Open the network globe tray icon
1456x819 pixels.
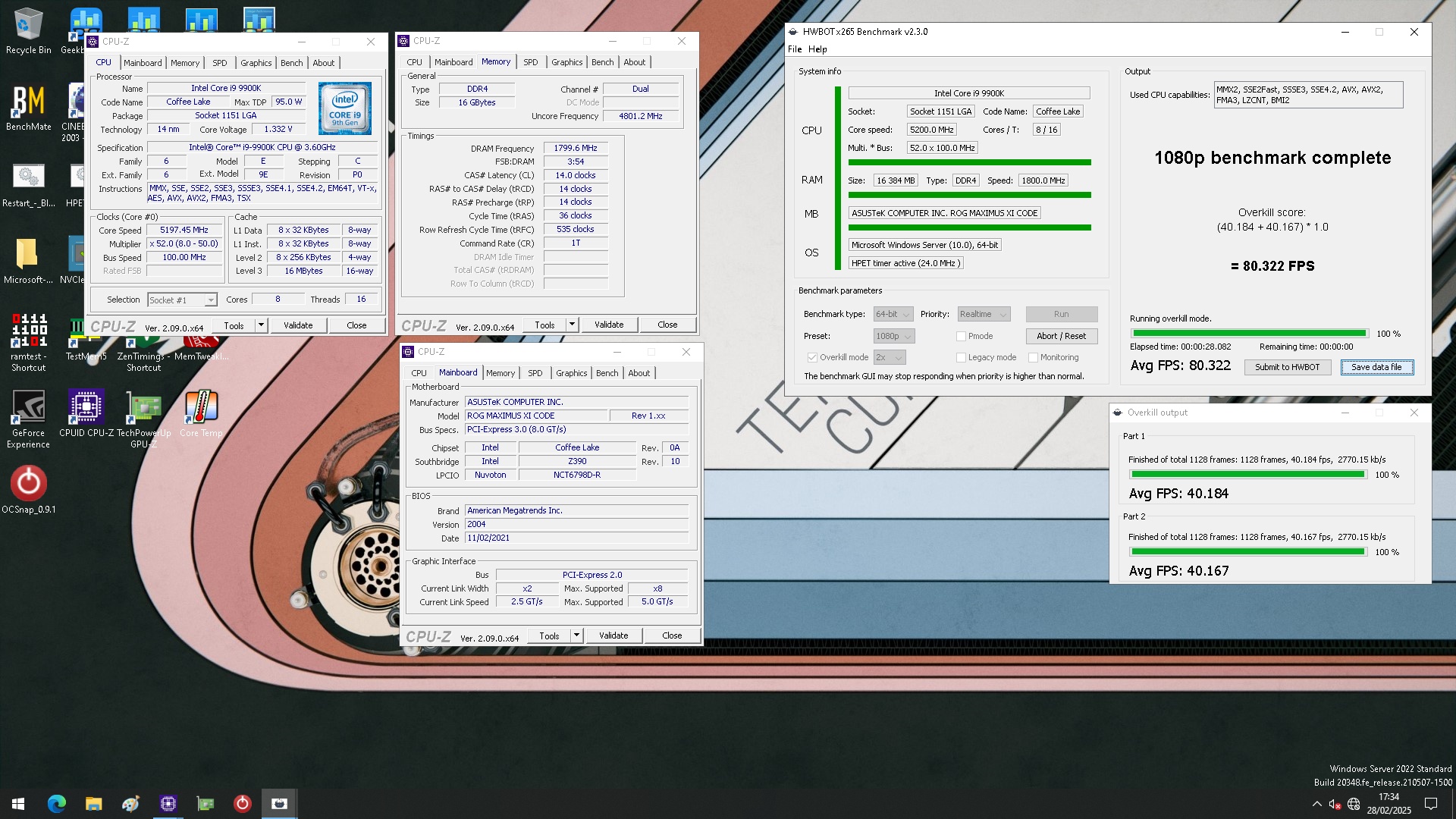(1354, 804)
